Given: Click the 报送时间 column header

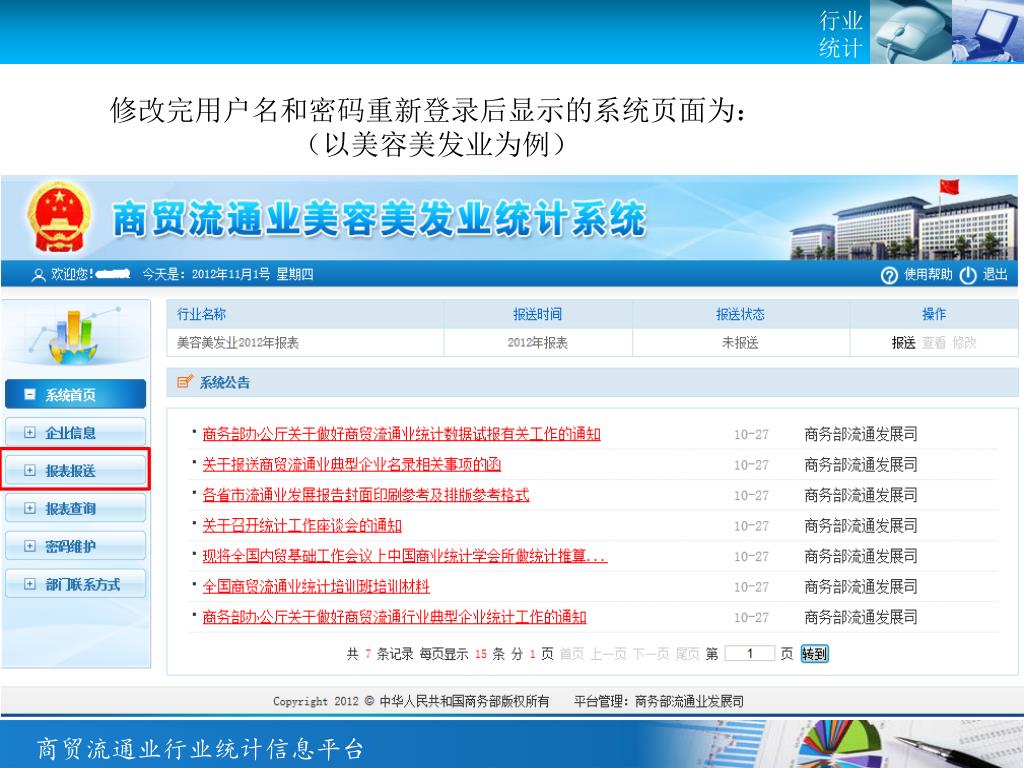Looking at the screenshot, I should click(537, 314).
